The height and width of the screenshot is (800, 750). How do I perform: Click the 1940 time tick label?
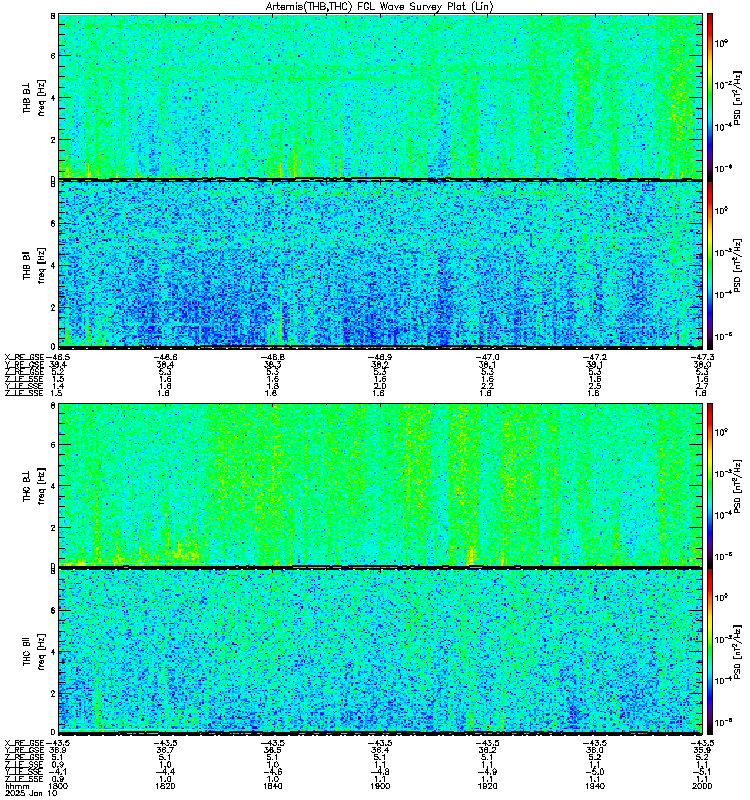click(x=594, y=786)
